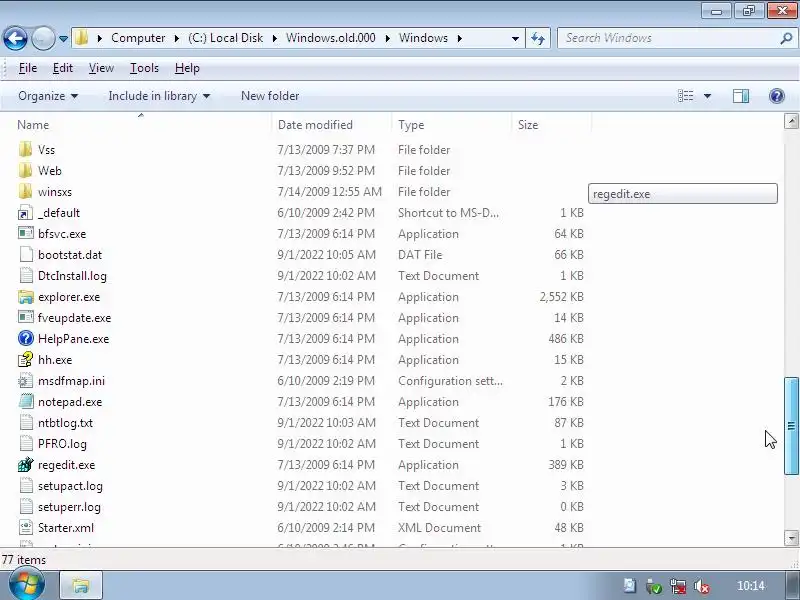Open the Windows Start orb
The image size is (800, 600).
(x=27, y=584)
